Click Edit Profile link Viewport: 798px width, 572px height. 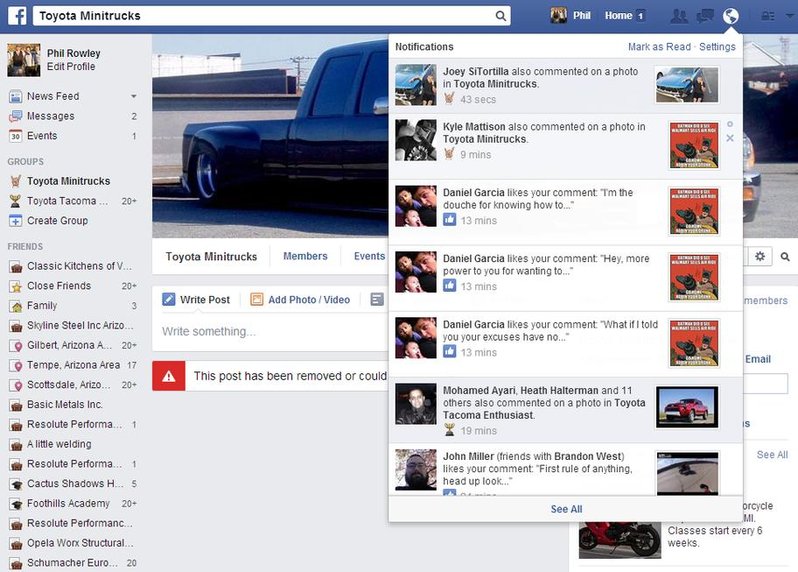(x=71, y=67)
